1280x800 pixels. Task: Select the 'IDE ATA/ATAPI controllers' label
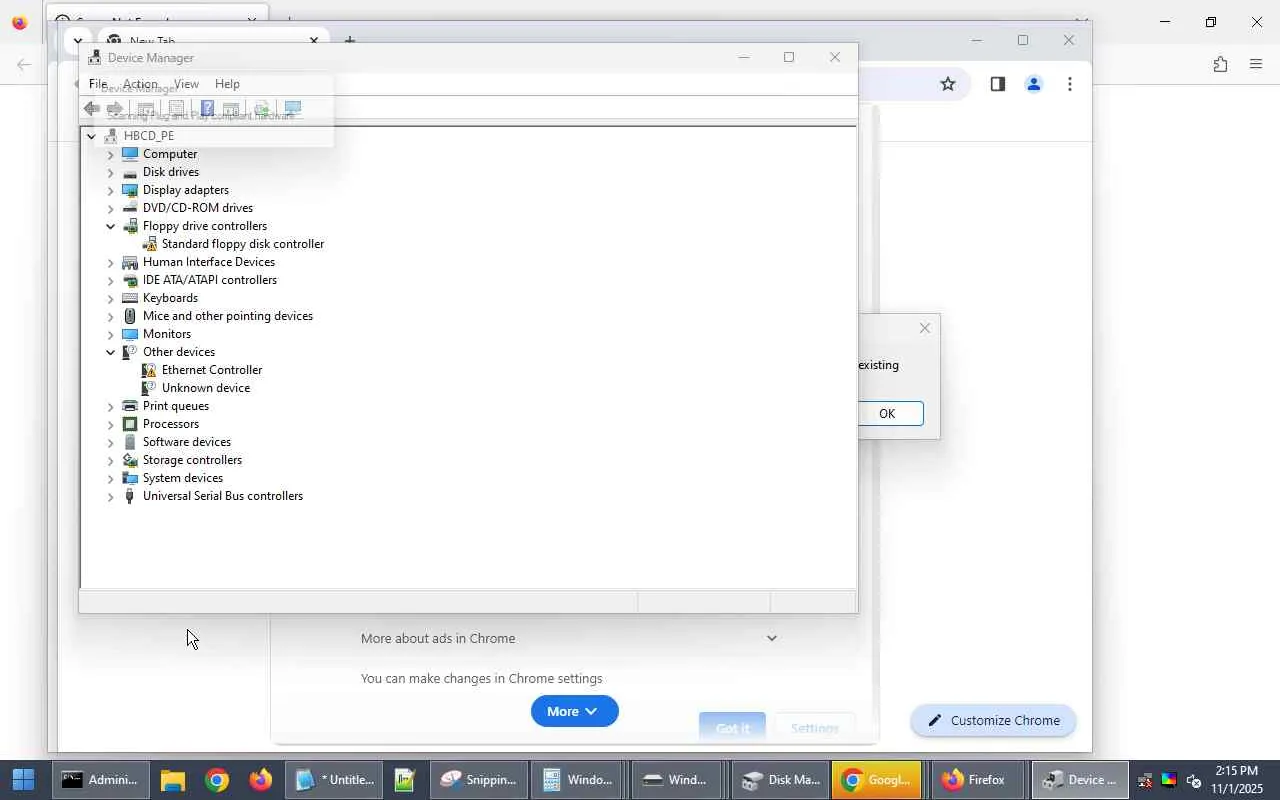click(x=210, y=280)
